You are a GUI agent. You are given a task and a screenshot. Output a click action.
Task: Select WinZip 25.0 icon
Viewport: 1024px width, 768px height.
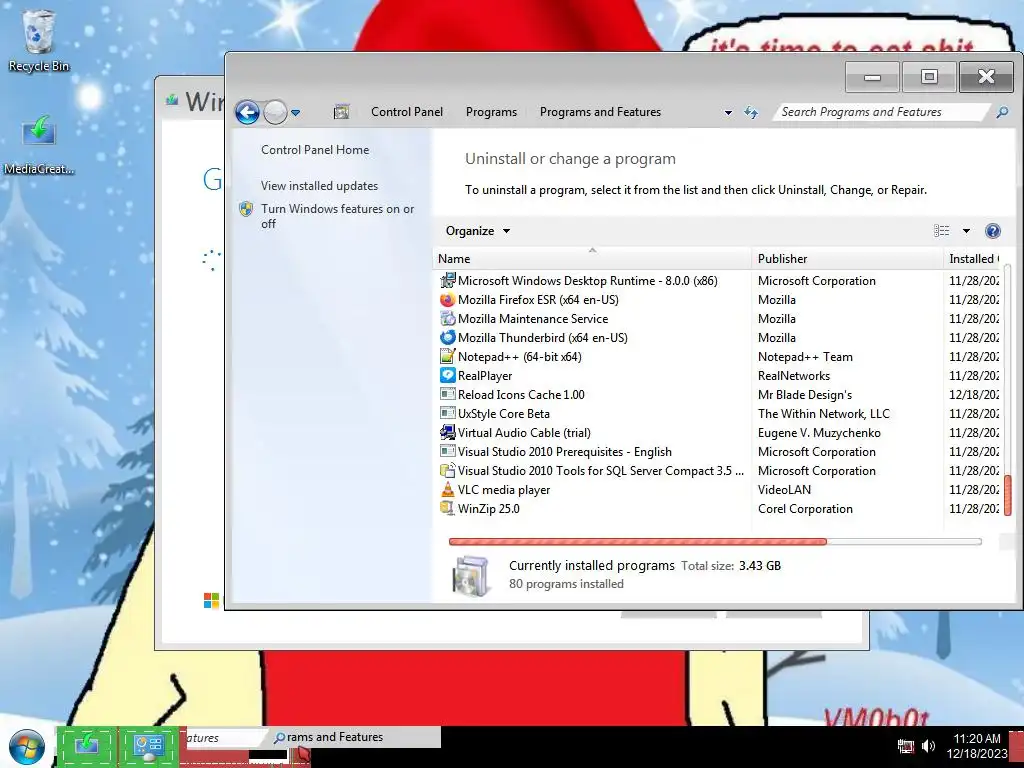coord(447,508)
